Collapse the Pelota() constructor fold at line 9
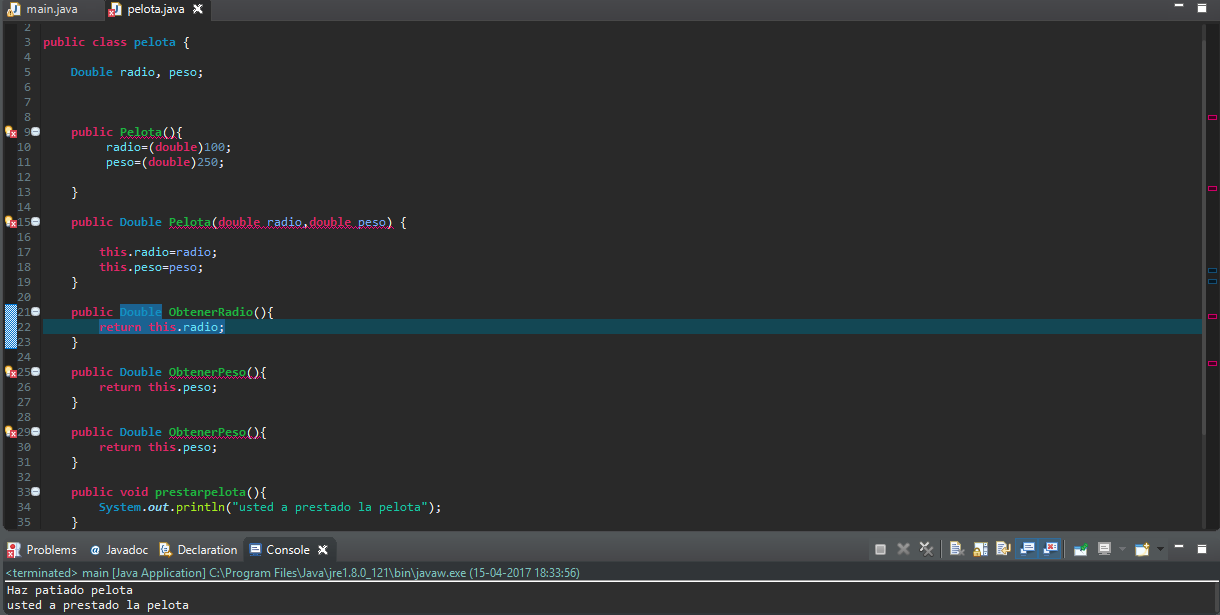 pos(36,132)
